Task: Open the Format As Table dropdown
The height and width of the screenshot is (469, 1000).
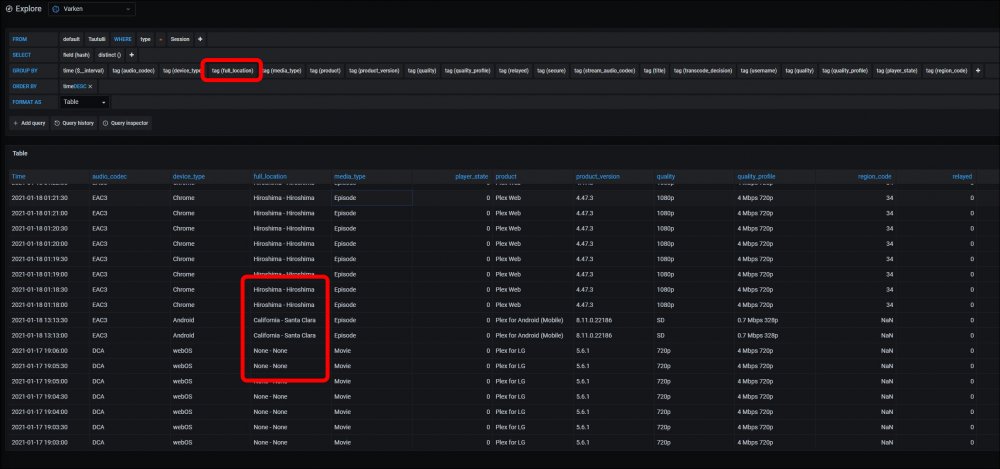Action: pos(85,102)
